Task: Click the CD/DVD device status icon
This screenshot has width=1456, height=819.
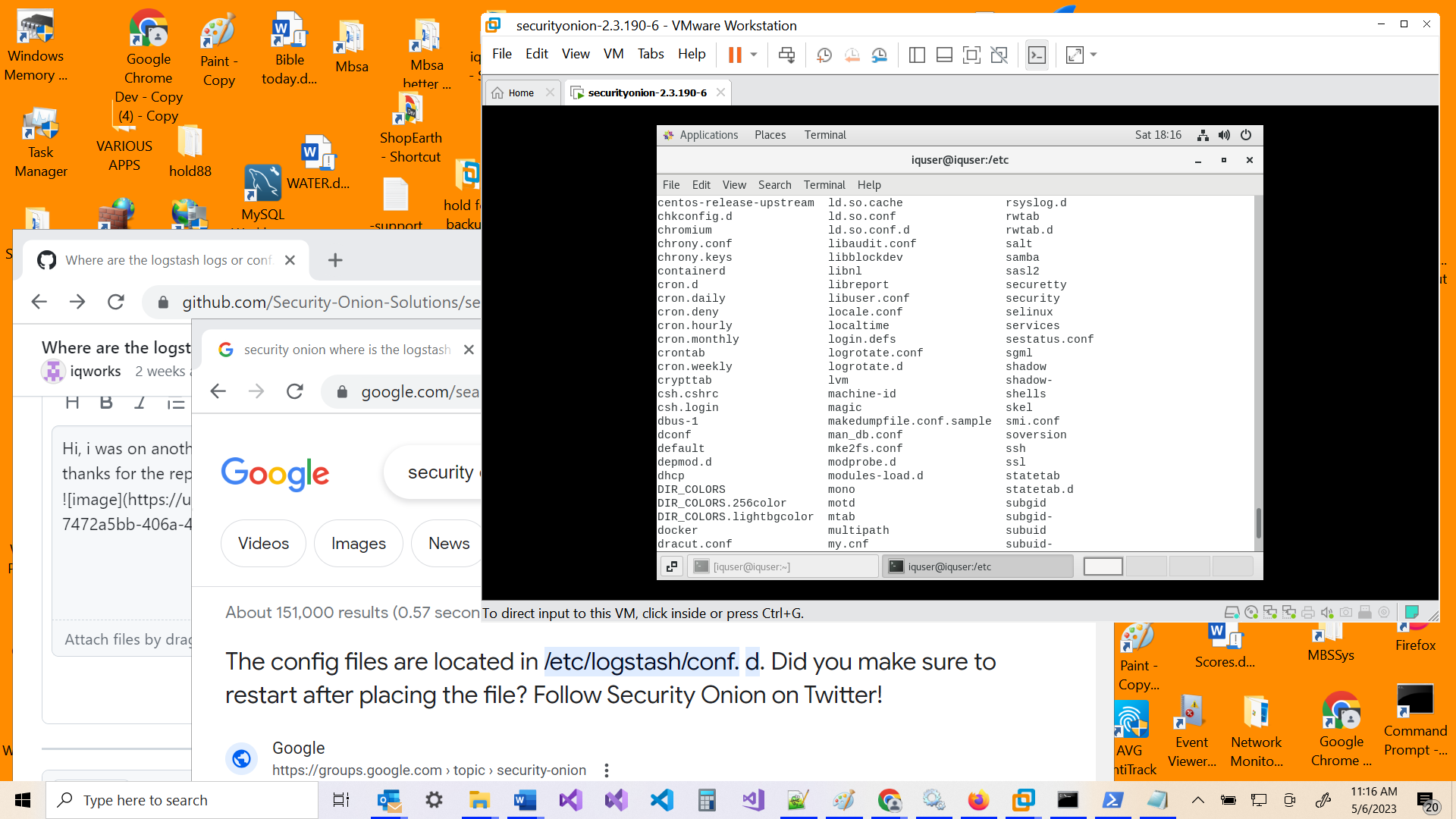Action: click(1251, 613)
